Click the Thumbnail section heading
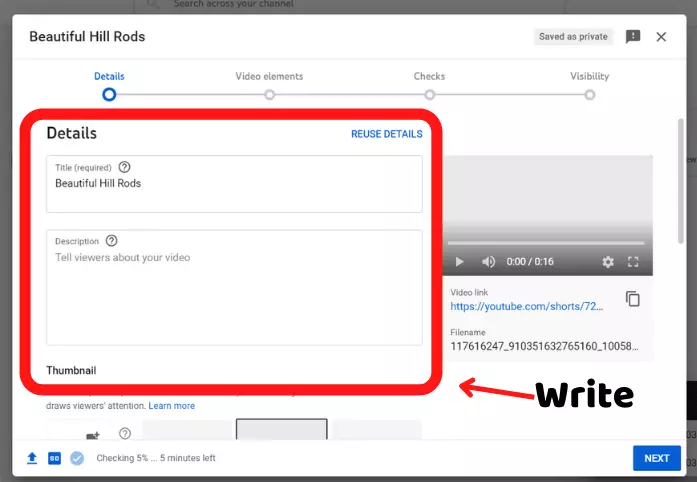 point(71,370)
